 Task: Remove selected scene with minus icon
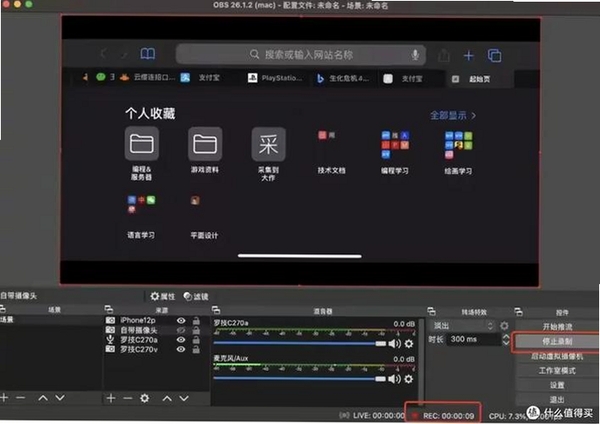21,398
